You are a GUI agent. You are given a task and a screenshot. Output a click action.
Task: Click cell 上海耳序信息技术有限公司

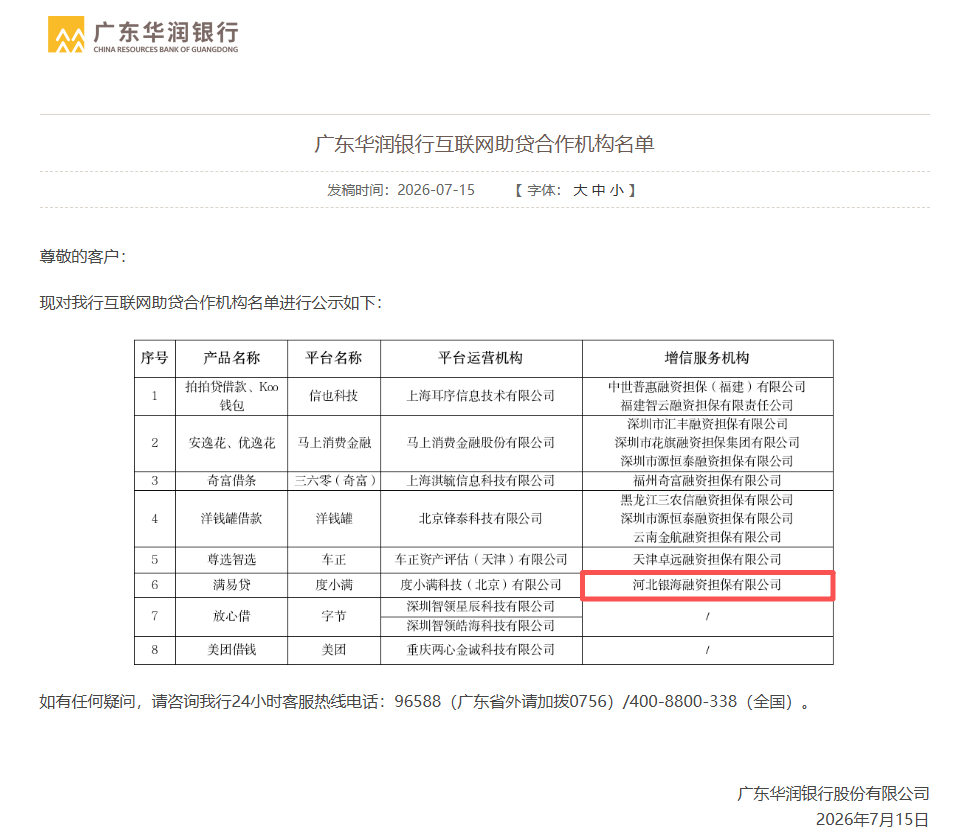[481, 396]
